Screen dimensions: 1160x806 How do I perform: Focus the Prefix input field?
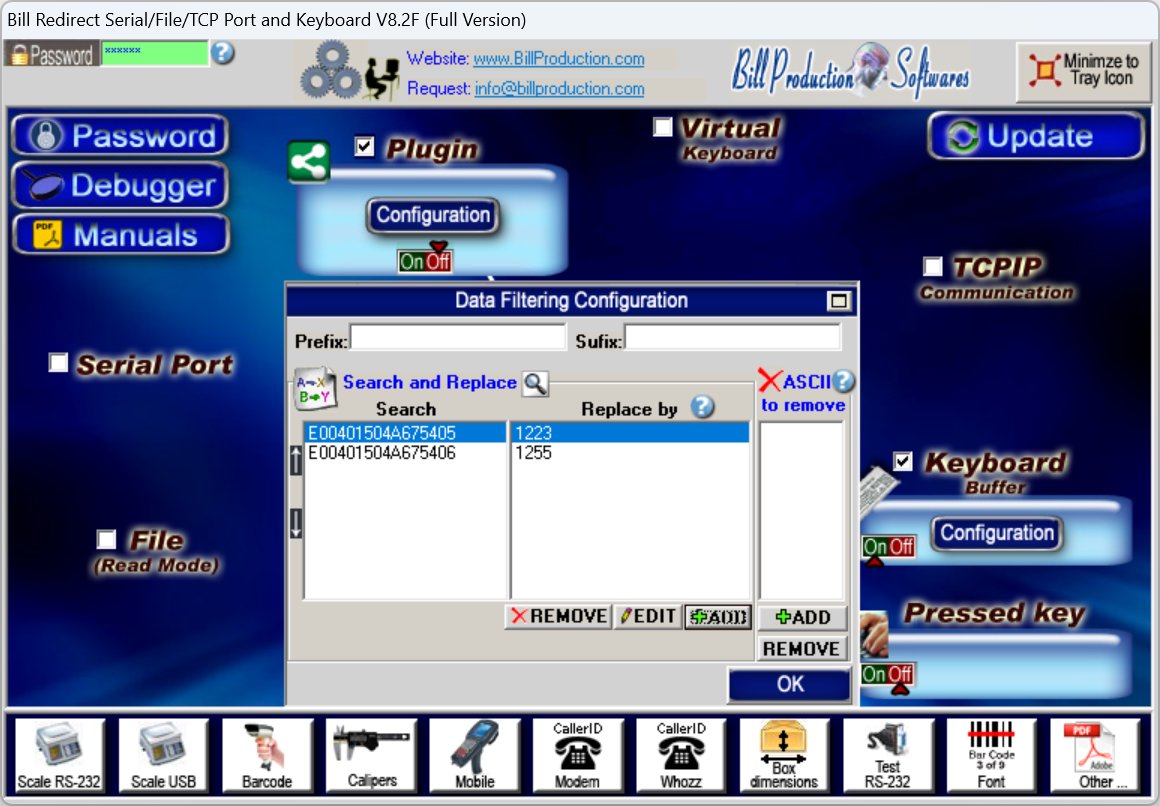[x=458, y=337]
